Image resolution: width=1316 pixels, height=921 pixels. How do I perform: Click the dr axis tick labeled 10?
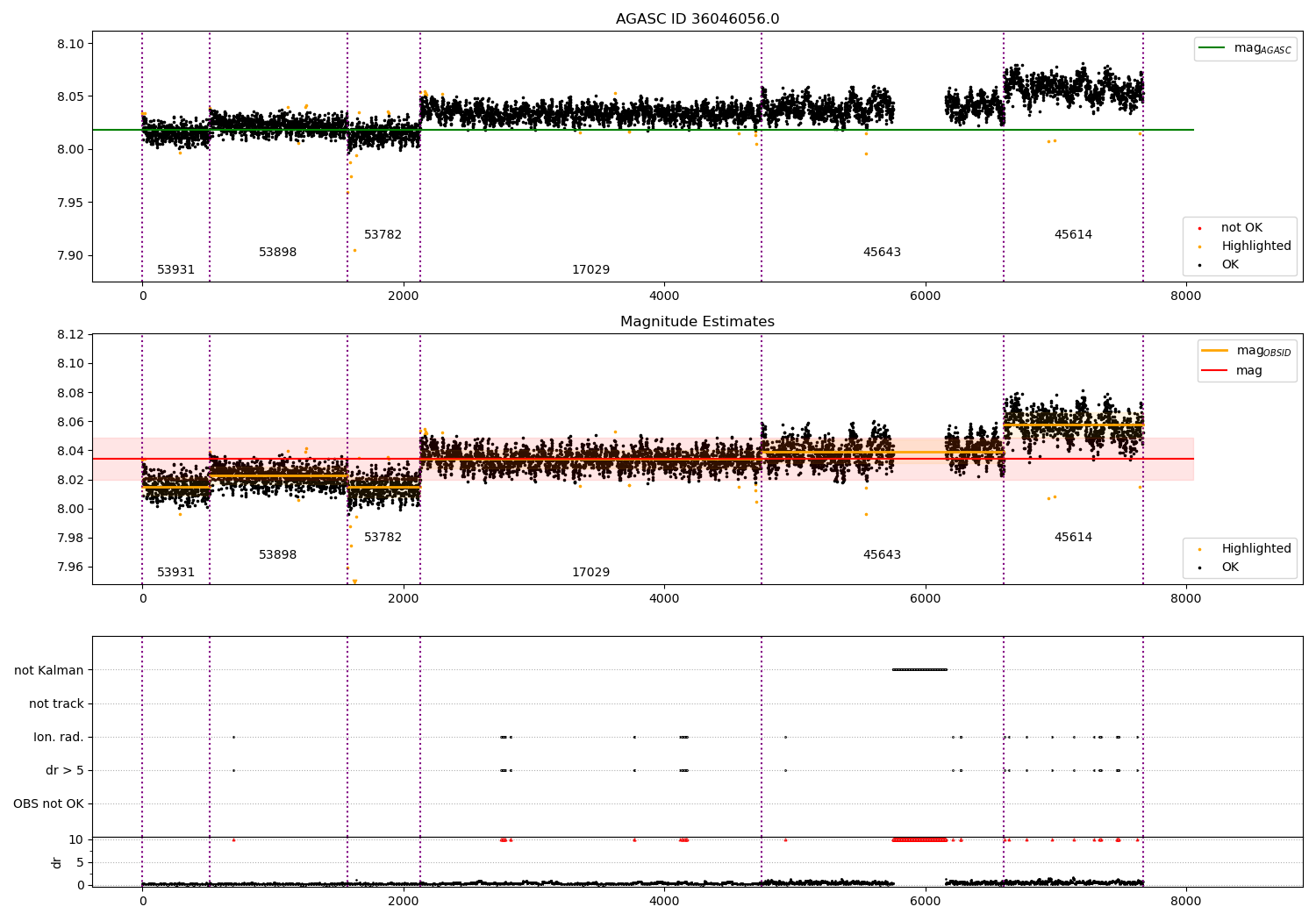[x=77, y=840]
